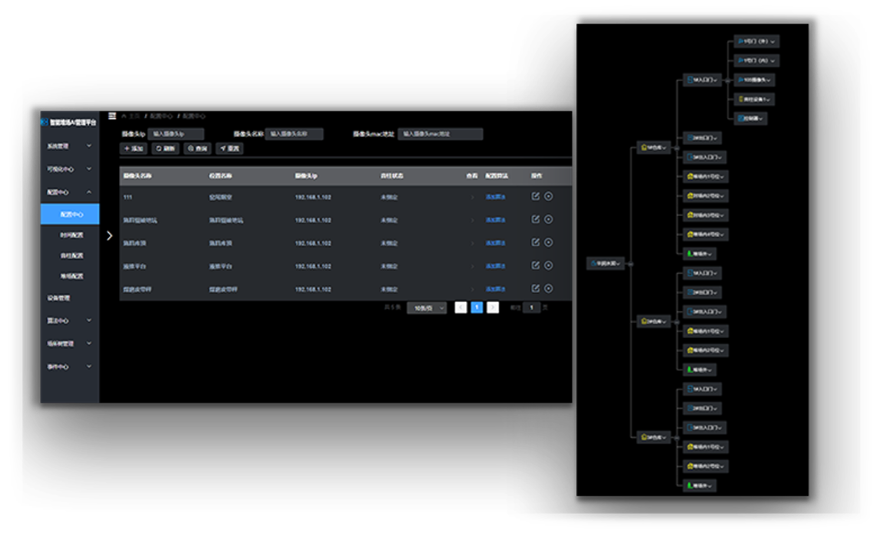This screenshot has width=884, height=539.
Task: Select the root node of the tree diagram
Action: pyautogui.click(x=605, y=263)
